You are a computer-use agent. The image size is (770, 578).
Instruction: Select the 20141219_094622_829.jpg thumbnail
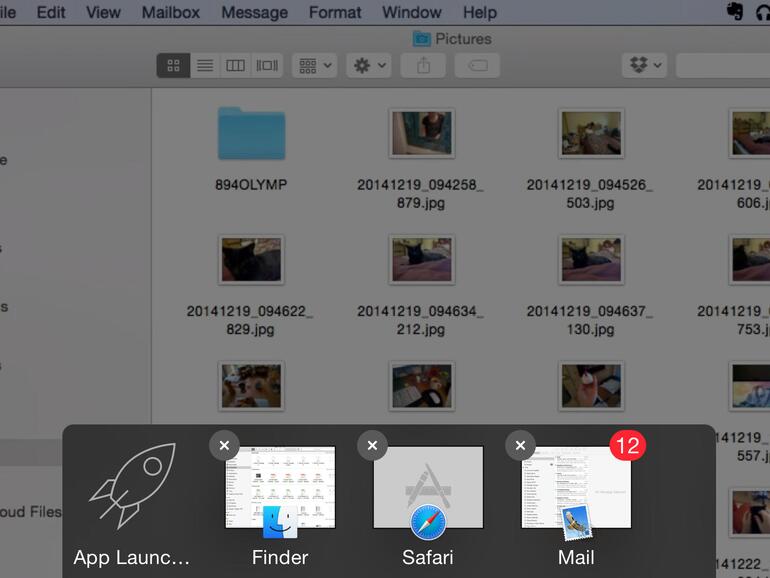[251, 260]
